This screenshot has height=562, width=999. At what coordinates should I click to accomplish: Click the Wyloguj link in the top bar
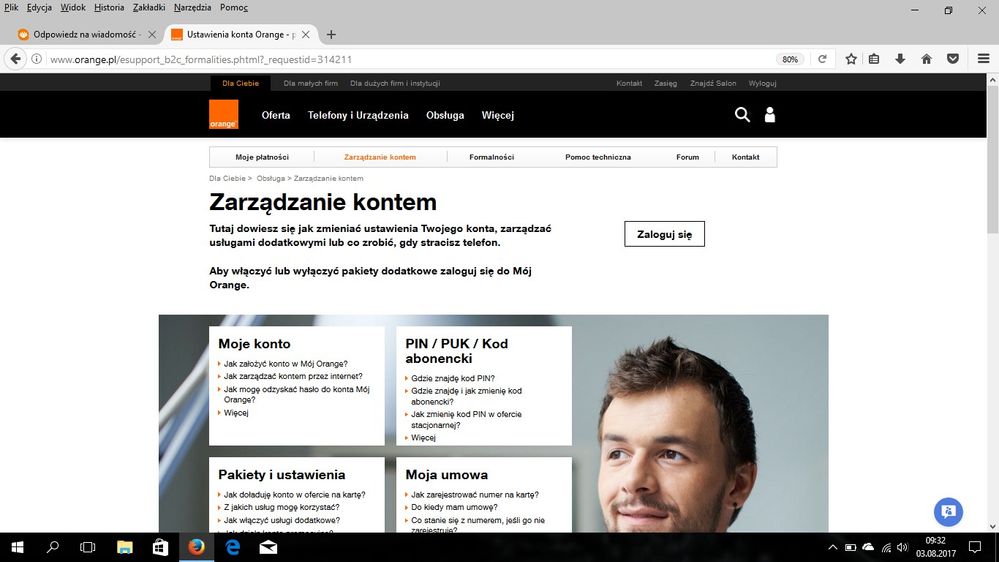pos(762,83)
